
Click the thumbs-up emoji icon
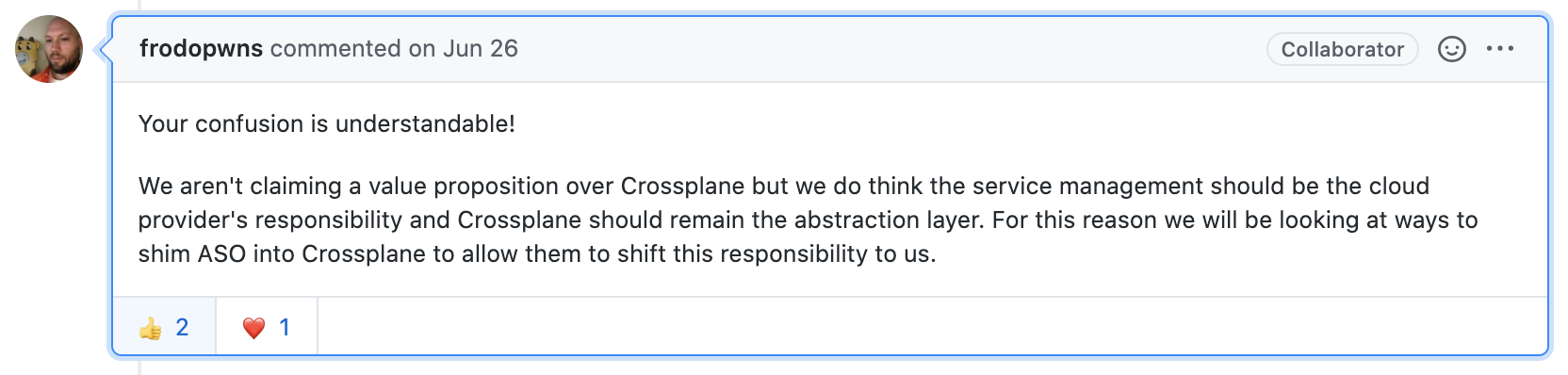click(x=151, y=328)
